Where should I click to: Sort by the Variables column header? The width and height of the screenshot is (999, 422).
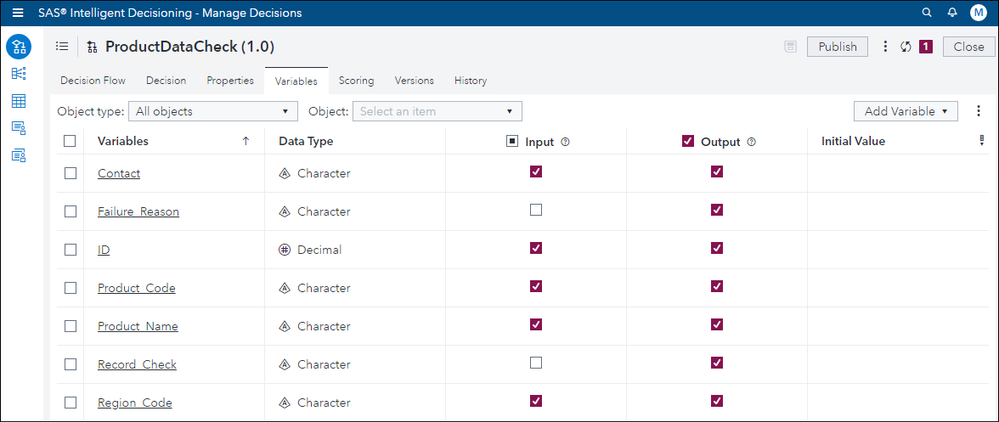pos(123,141)
